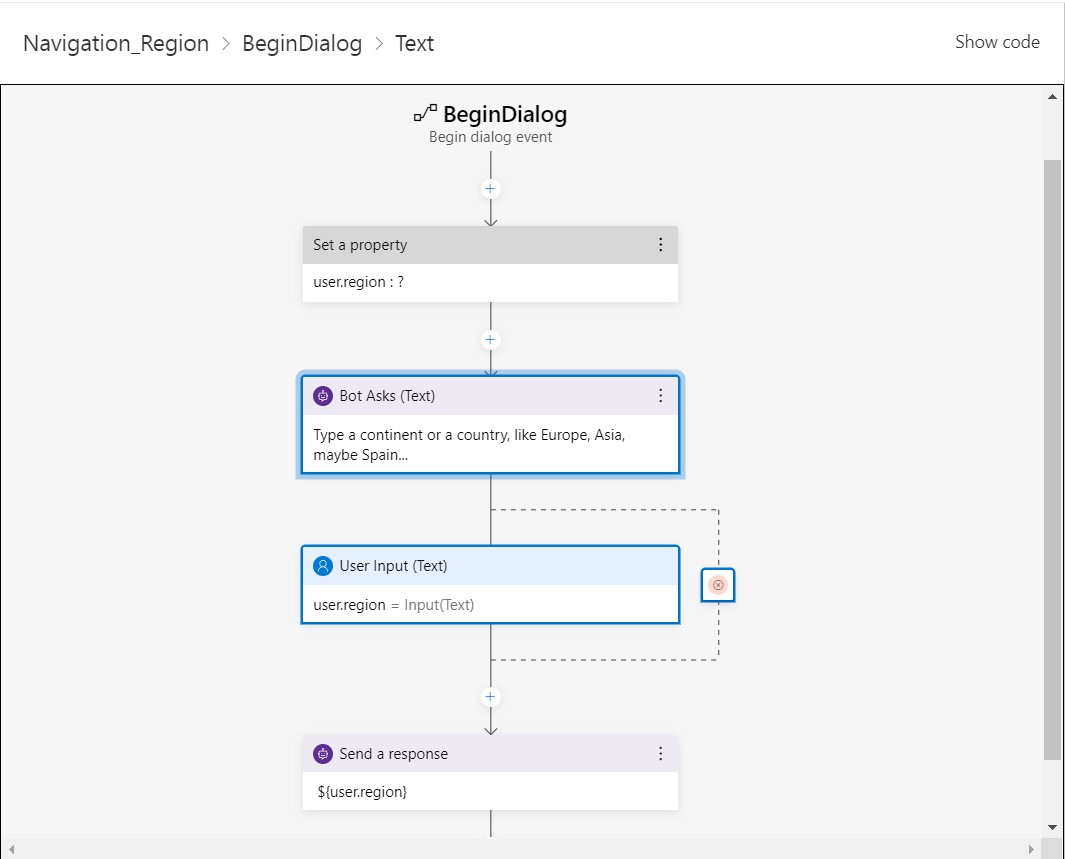Click the plus icon below Set a property
The height and width of the screenshot is (859, 1065).
tap(490, 339)
